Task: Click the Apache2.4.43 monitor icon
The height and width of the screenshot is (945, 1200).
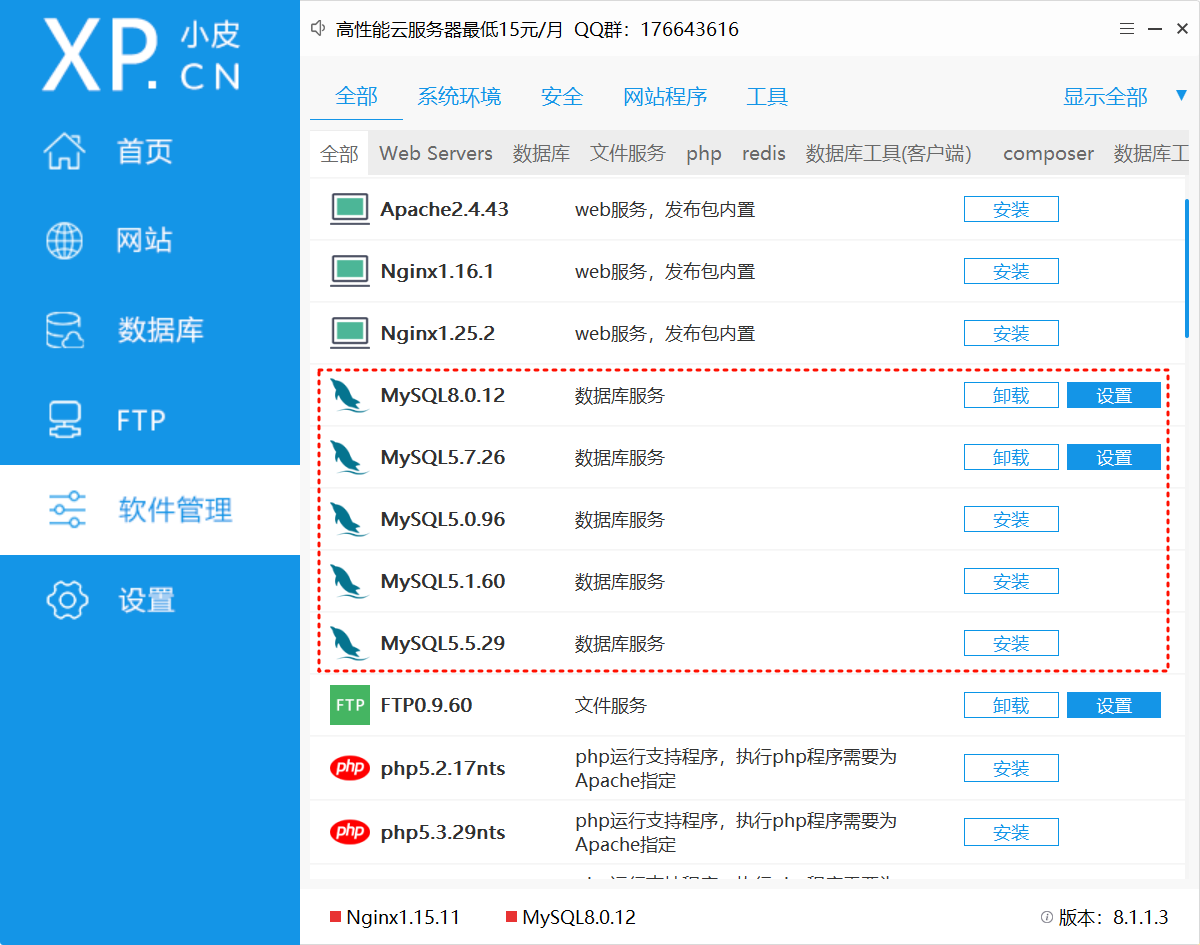Action: 349,209
